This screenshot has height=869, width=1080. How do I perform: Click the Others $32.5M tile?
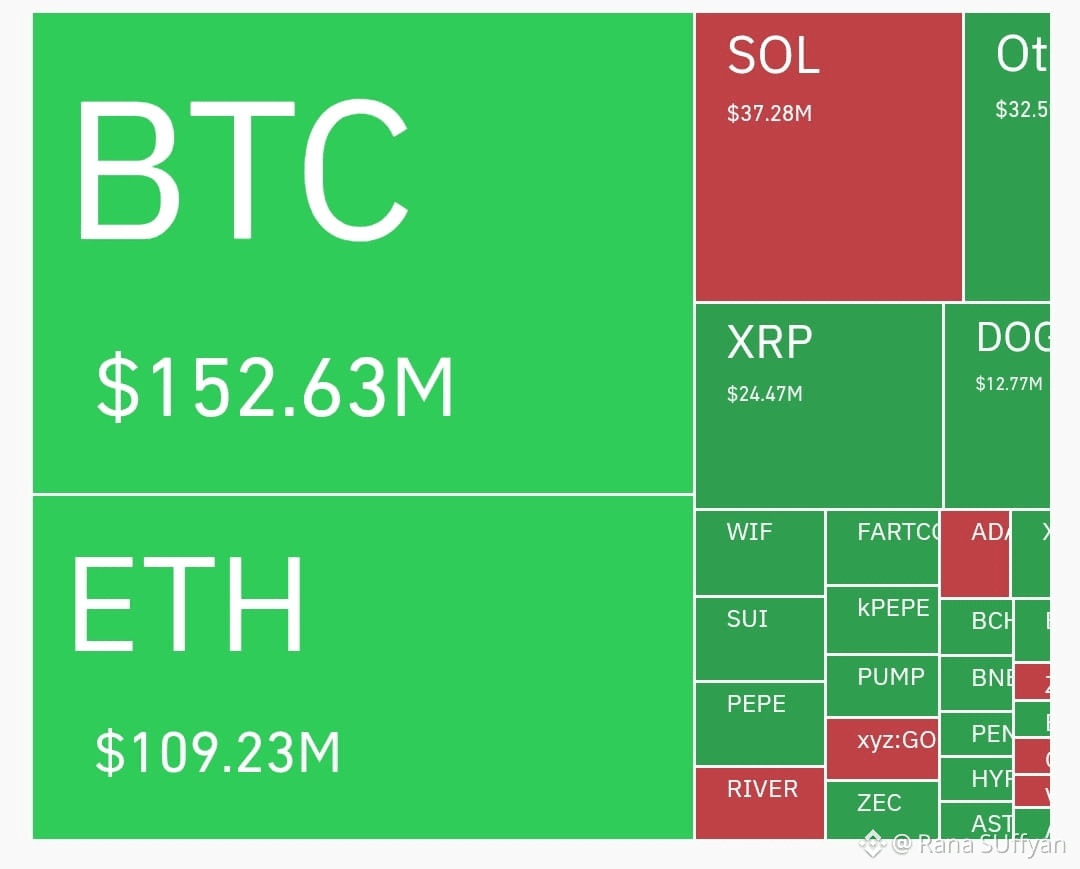[1007, 157]
